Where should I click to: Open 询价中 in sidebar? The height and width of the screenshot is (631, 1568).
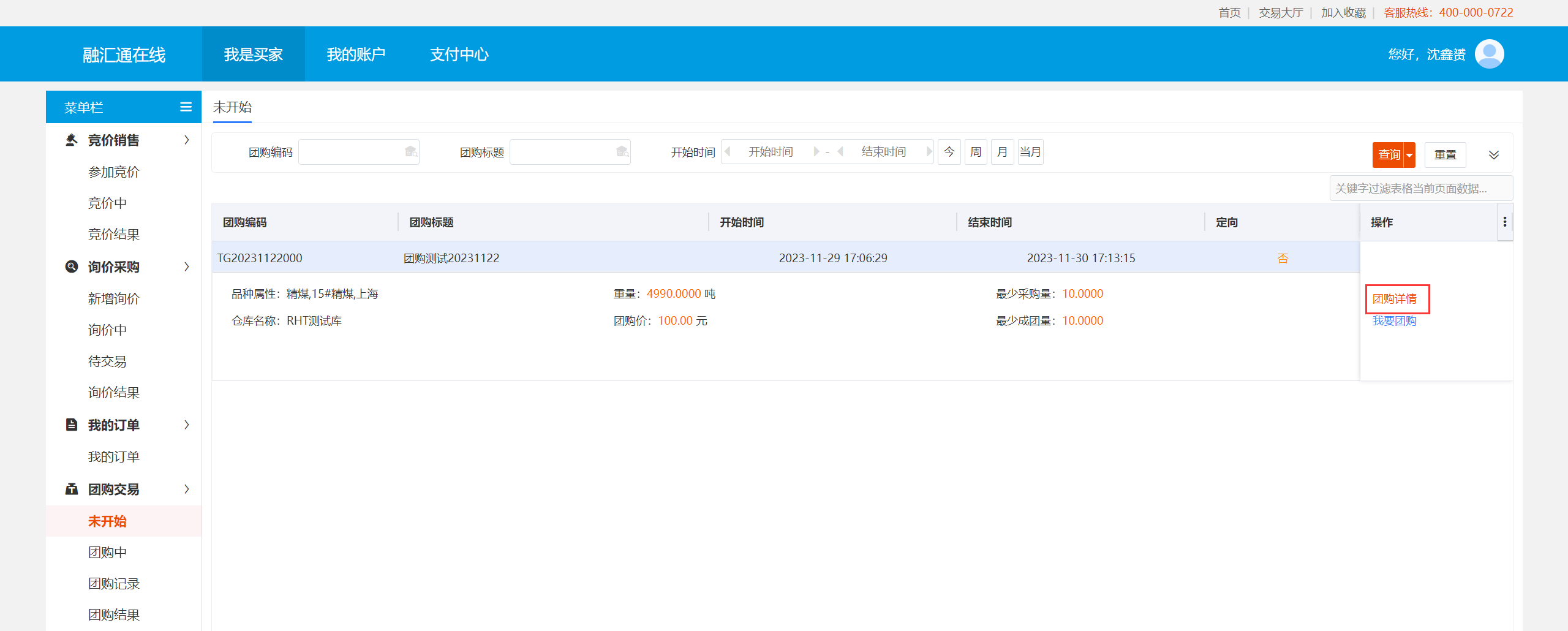(107, 330)
